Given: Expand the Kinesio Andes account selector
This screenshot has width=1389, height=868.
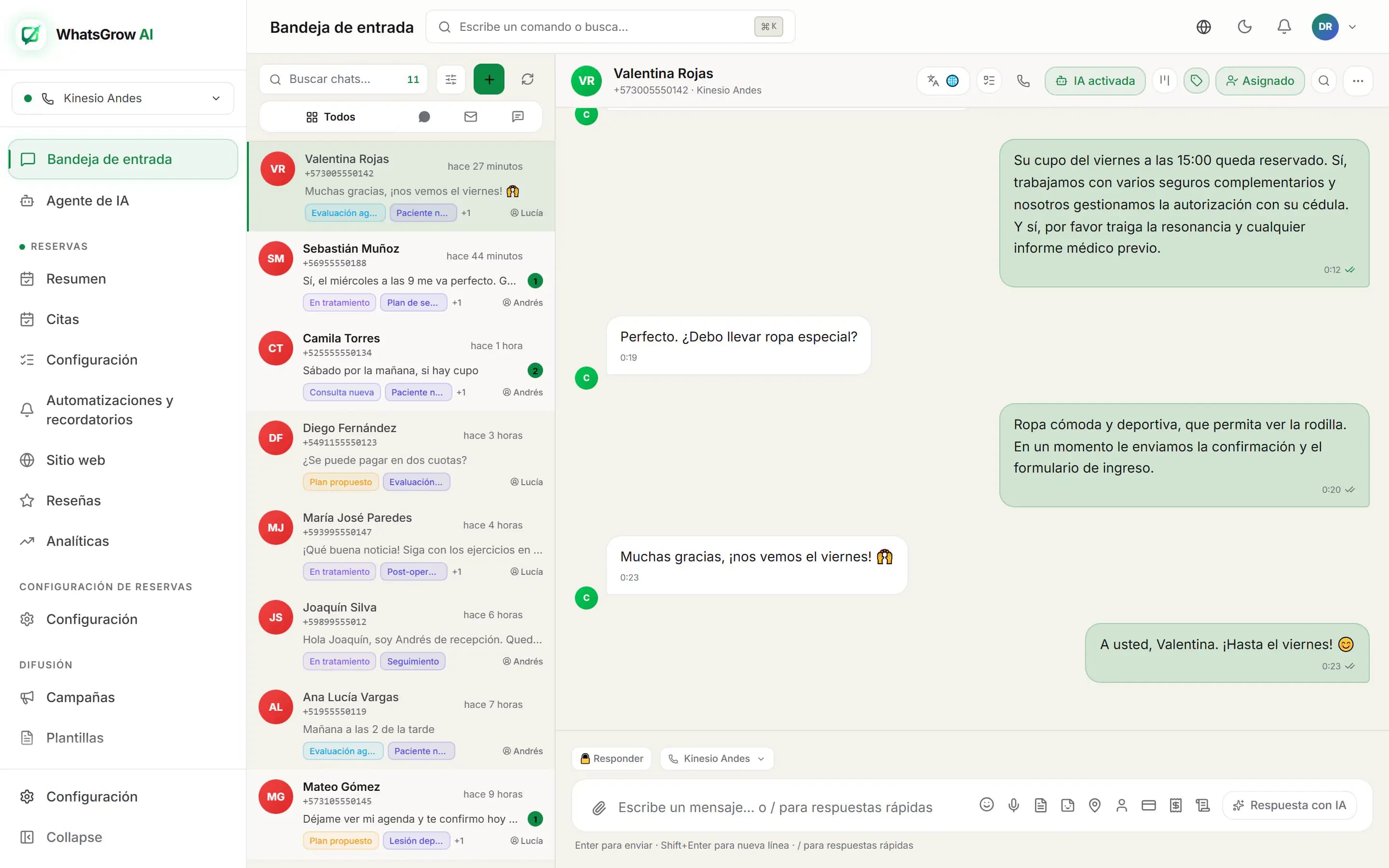Looking at the screenshot, I should (x=123, y=98).
